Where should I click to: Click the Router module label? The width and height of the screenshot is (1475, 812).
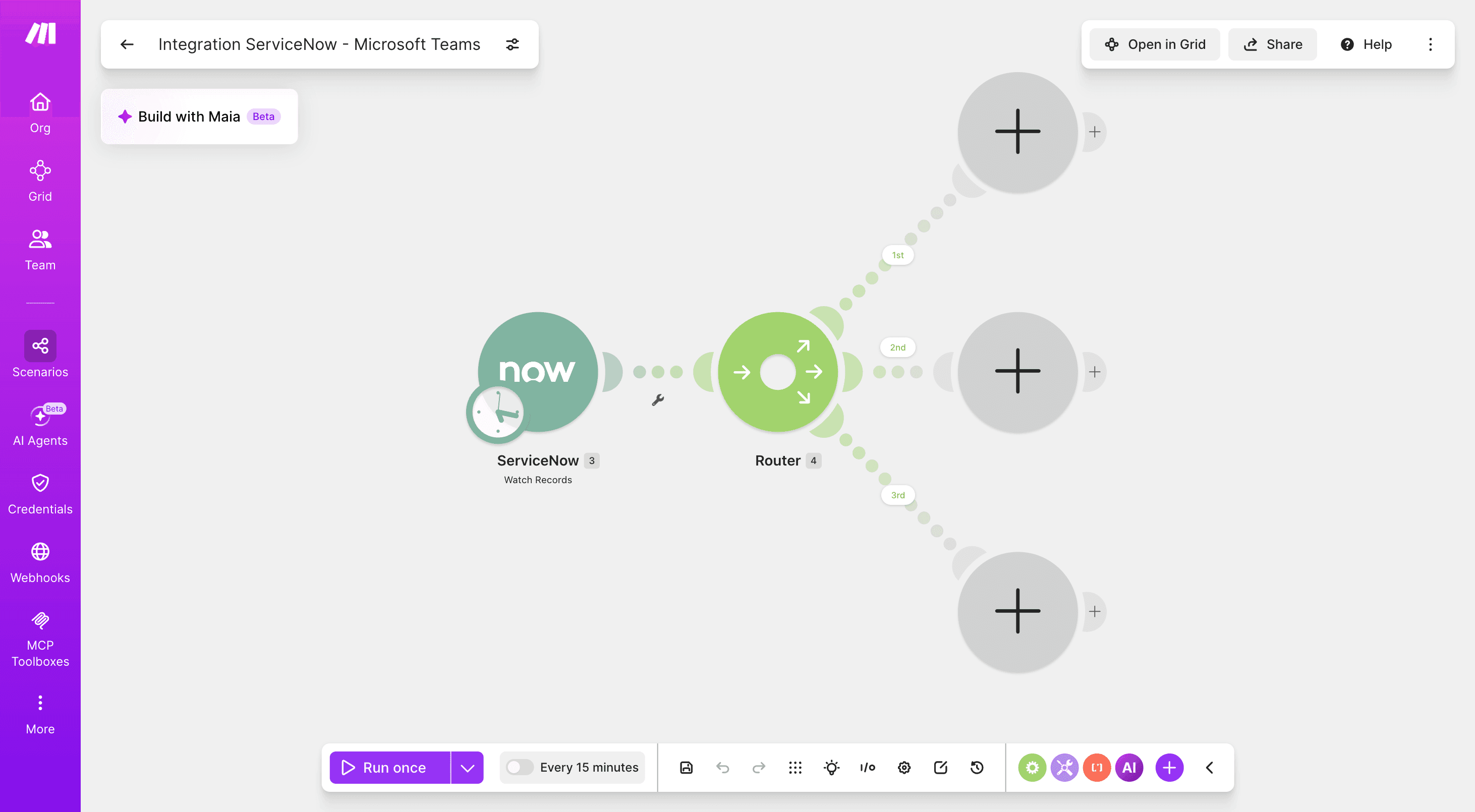click(x=777, y=460)
